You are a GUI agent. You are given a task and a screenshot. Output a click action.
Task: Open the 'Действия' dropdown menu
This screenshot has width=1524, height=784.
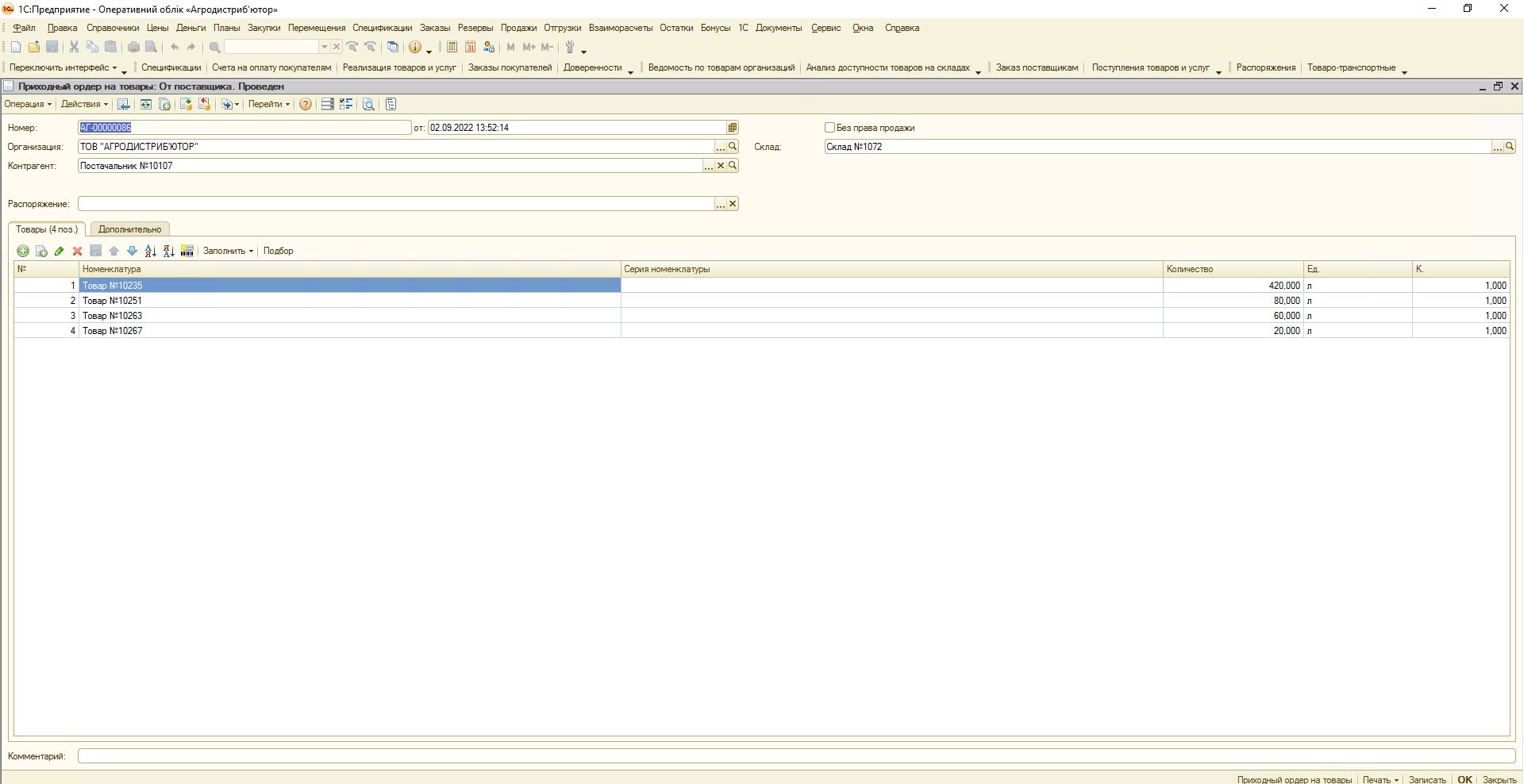click(x=84, y=104)
